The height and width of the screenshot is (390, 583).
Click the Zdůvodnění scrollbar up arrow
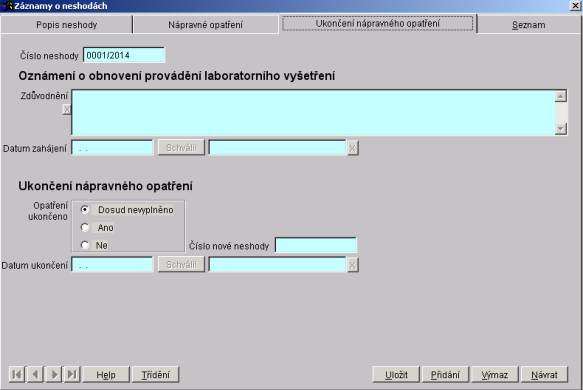point(560,96)
